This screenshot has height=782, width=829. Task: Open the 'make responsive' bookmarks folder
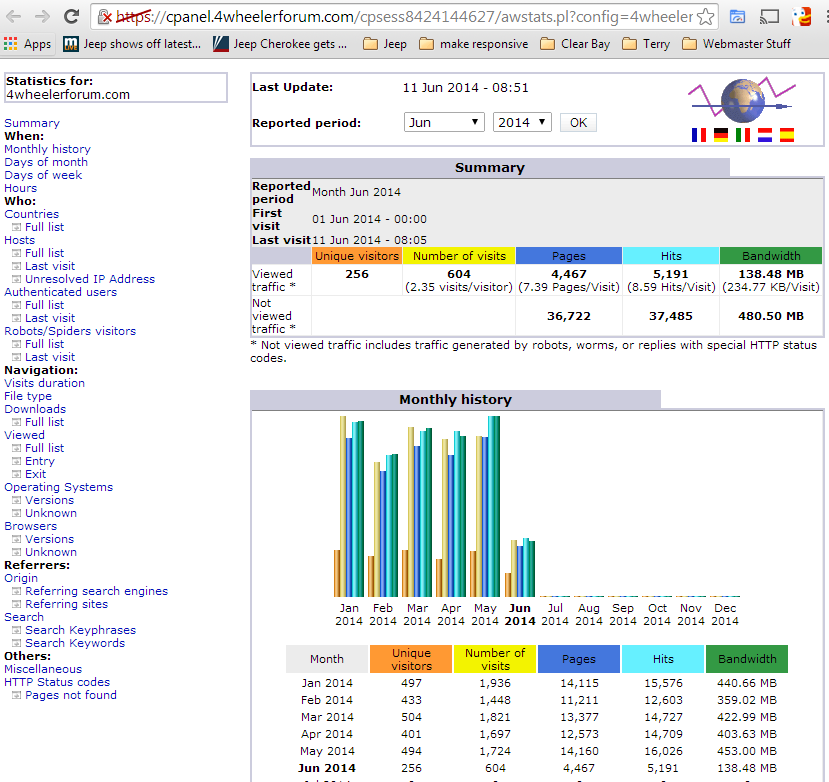(x=474, y=44)
